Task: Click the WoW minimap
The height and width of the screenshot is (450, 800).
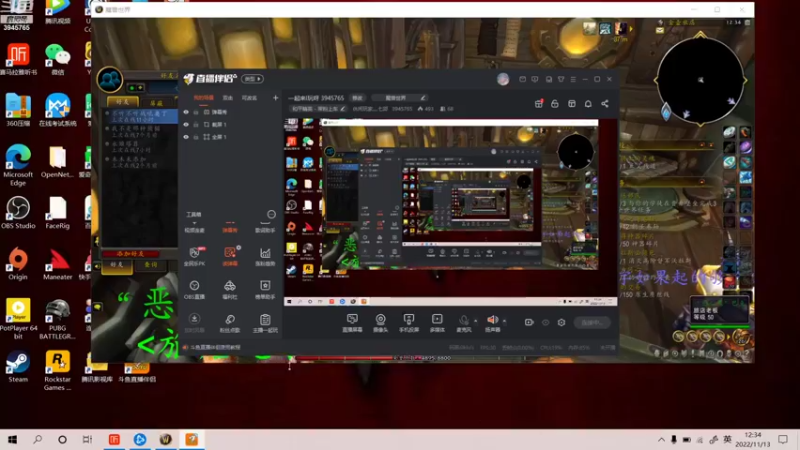Action: 701,80
